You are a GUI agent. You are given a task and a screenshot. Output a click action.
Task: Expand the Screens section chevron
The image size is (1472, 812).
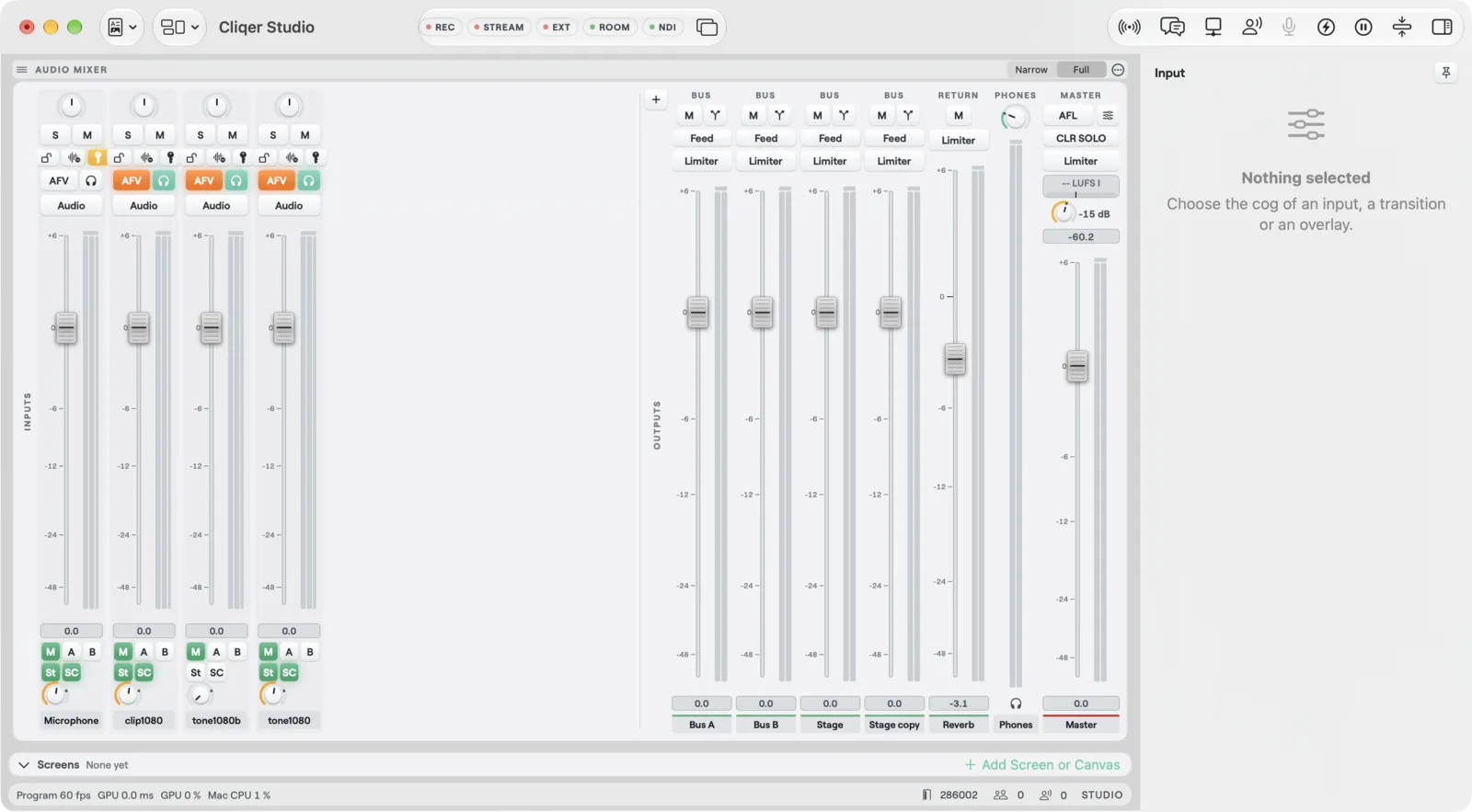tap(24, 764)
